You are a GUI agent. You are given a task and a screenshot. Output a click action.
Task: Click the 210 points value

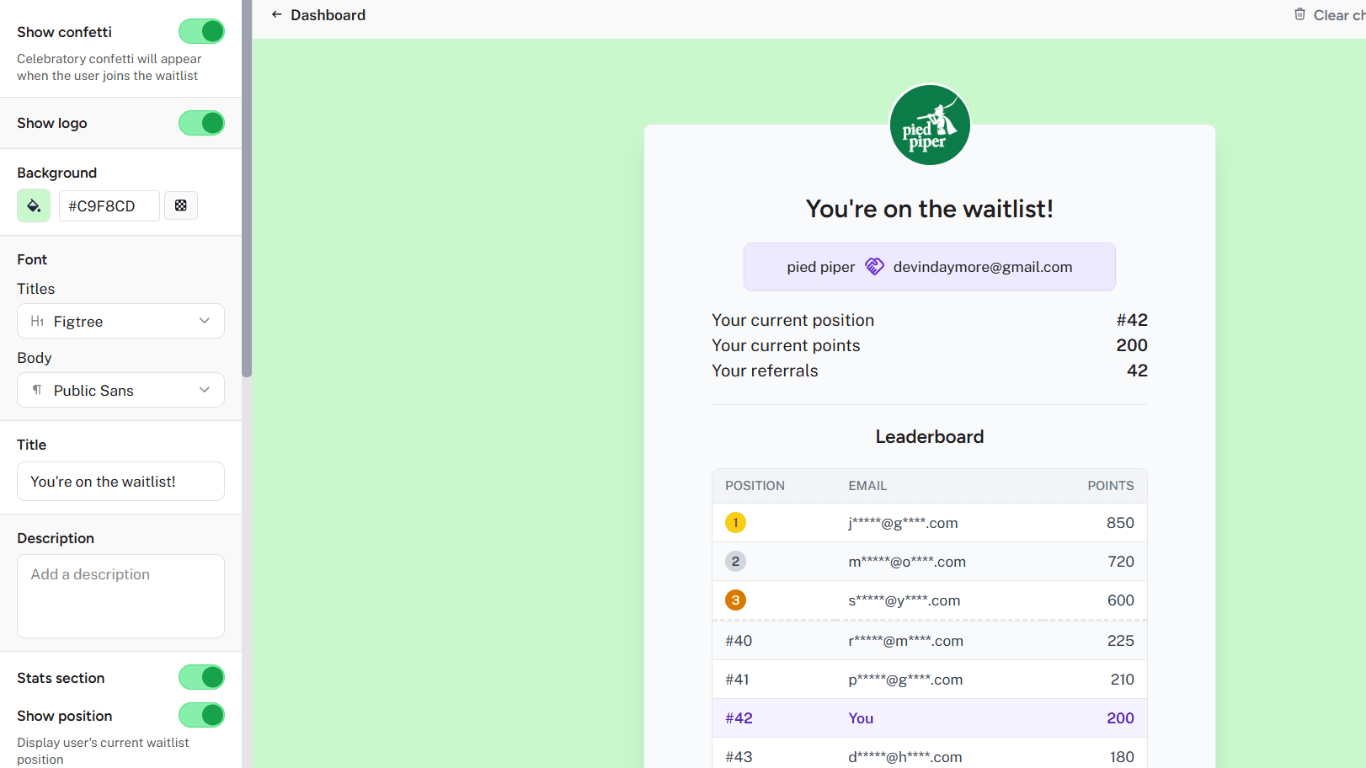[x=1122, y=680]
